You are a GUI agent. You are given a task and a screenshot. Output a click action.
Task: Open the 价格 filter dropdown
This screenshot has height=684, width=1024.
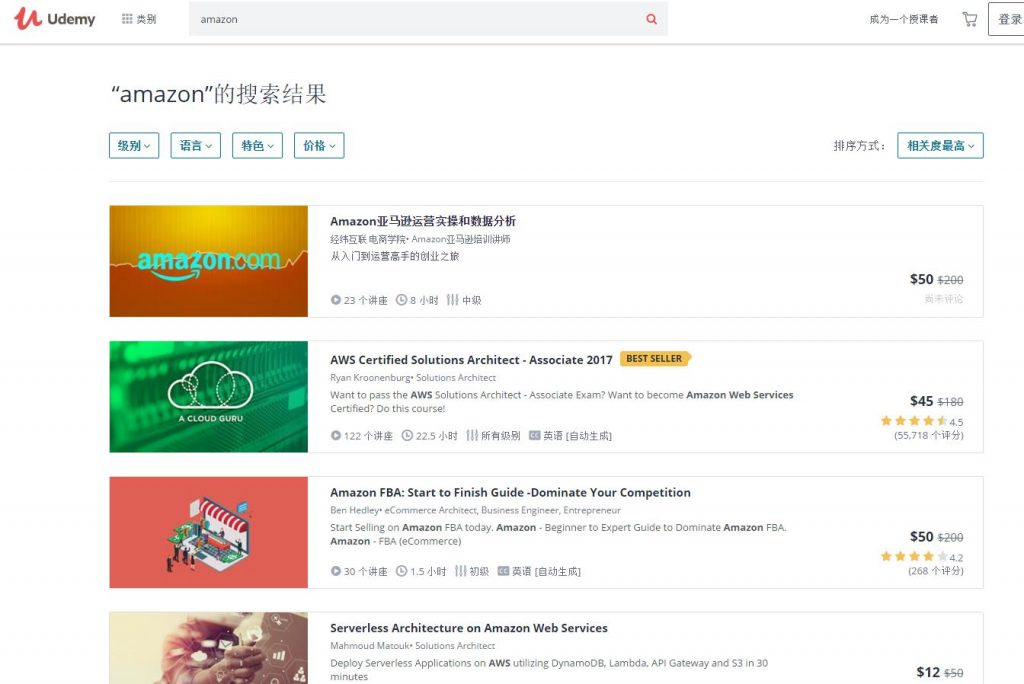click(319, 146)
